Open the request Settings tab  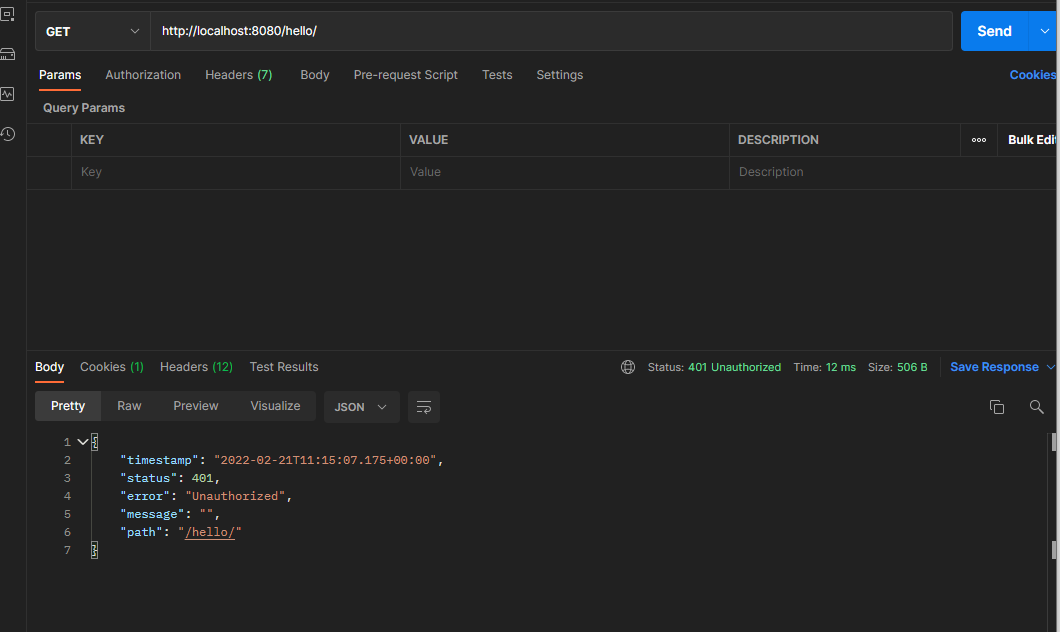click(560, 75)
